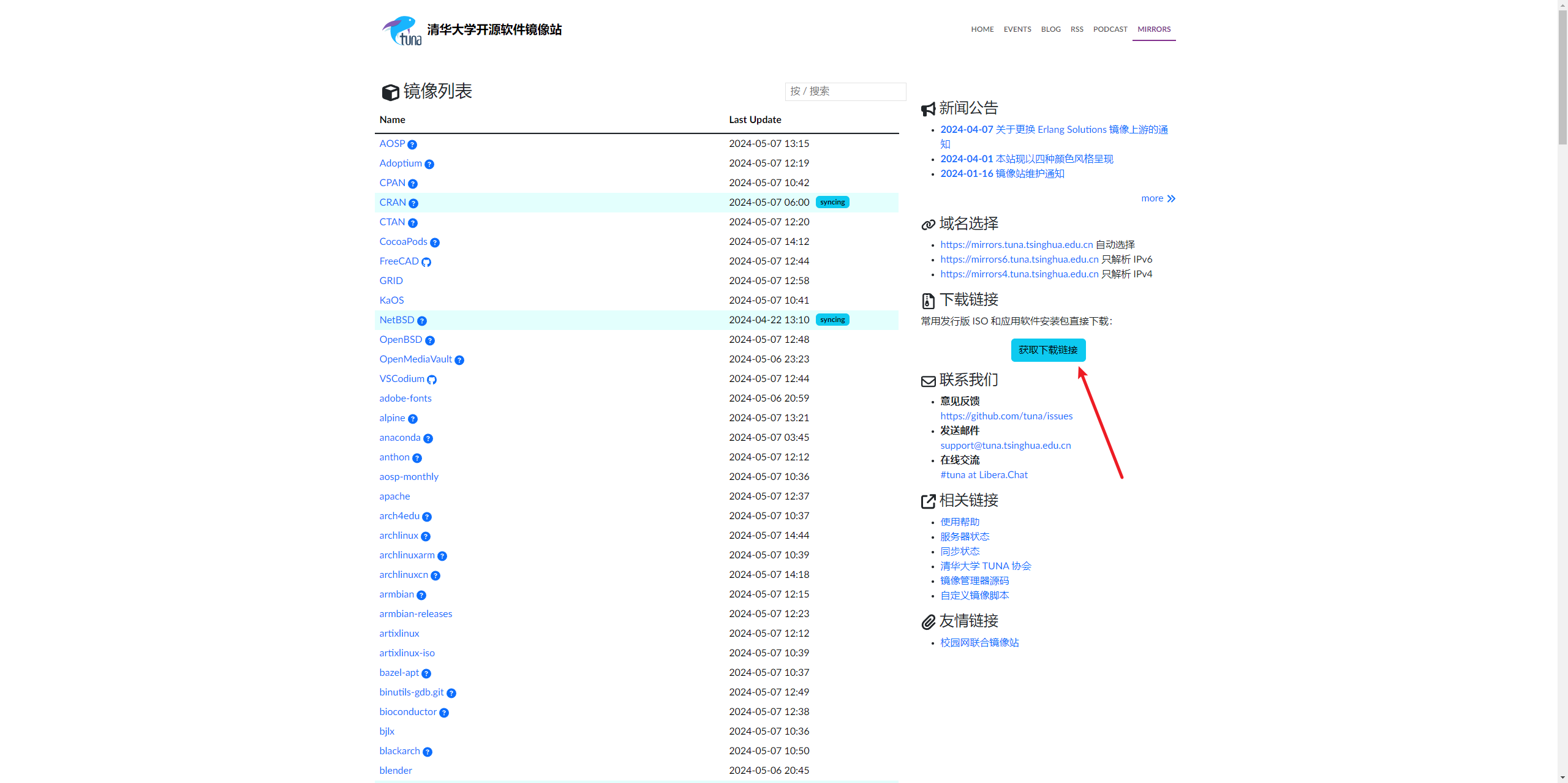Open the artixlinux-iso mirror
This screenshot has width=1568, height=783.
point(407,653)
